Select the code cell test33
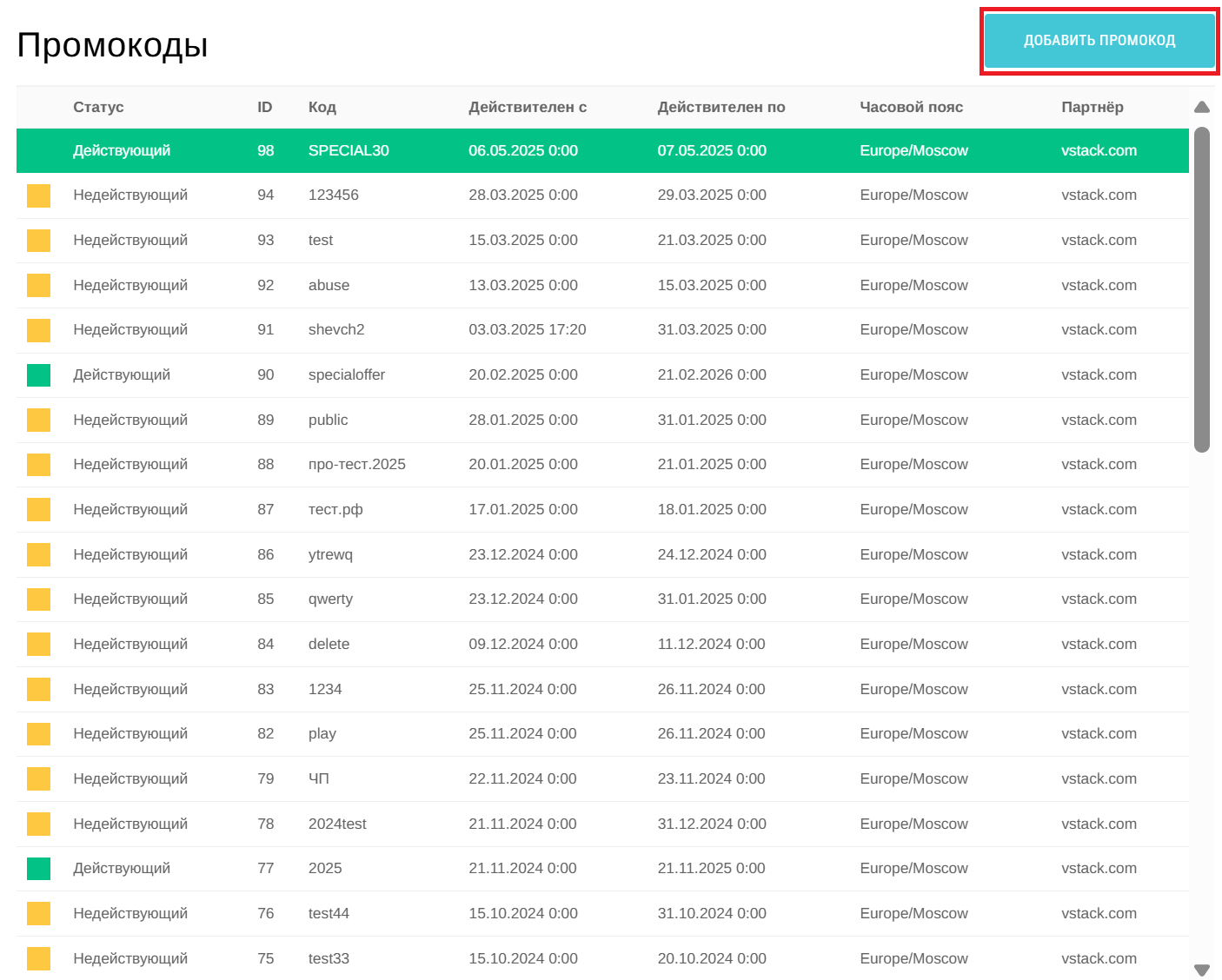1222x980 pixels. coord(329,958)
